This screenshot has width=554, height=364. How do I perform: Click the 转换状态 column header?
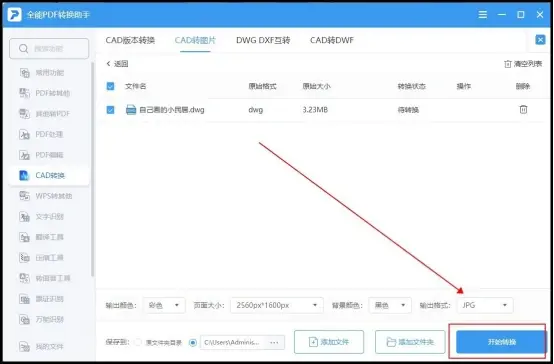point(412,86)
